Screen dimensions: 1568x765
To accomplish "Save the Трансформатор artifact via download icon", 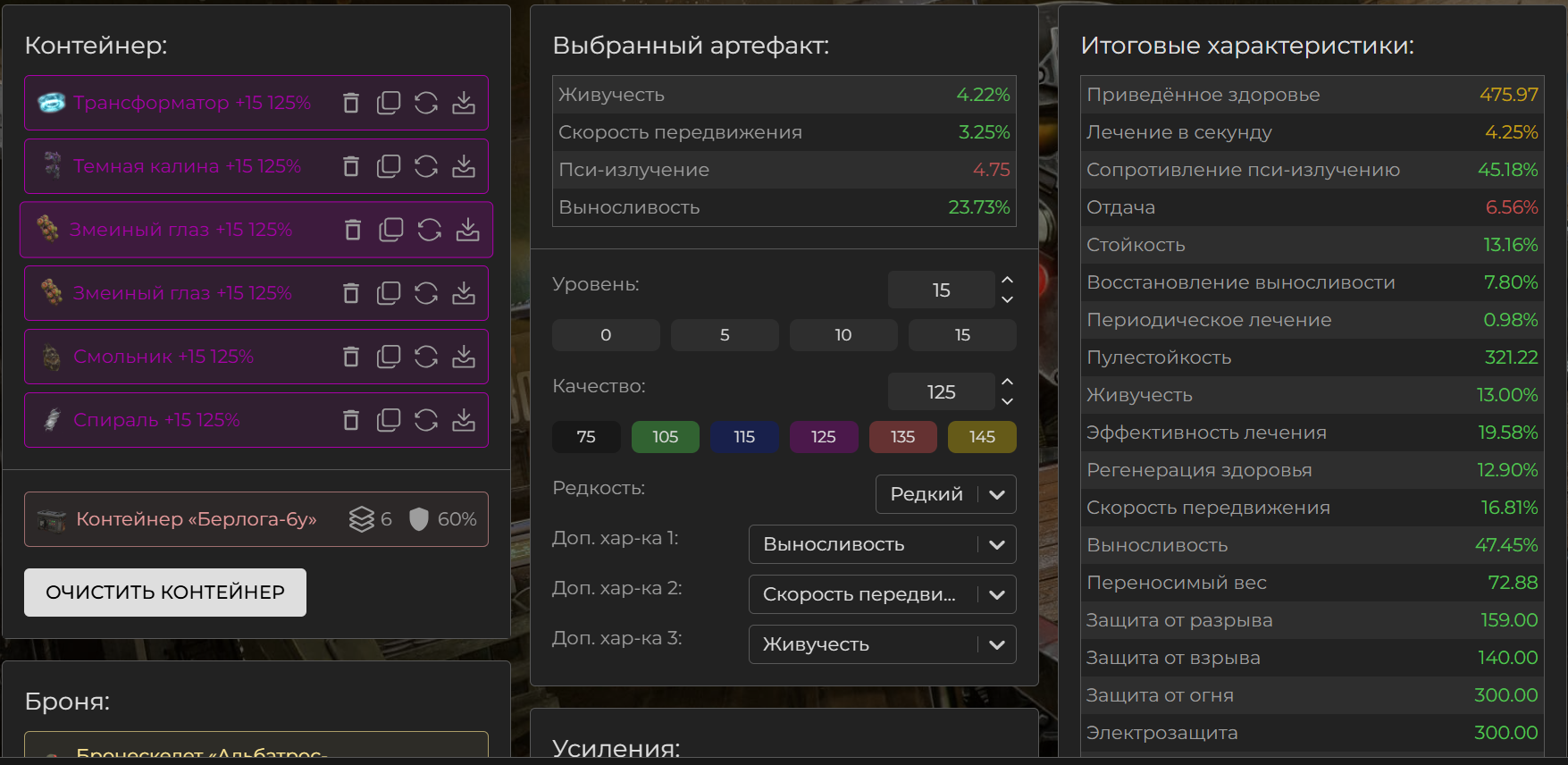I will click(464, 103).
